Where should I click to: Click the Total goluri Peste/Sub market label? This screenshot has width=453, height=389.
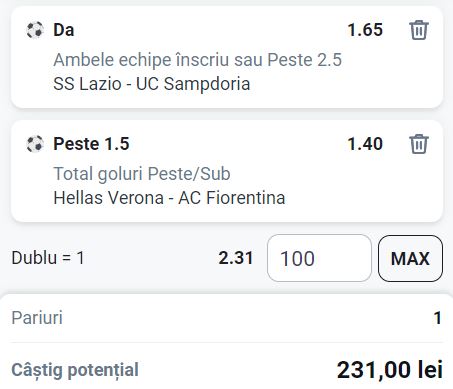click(142, 174)
